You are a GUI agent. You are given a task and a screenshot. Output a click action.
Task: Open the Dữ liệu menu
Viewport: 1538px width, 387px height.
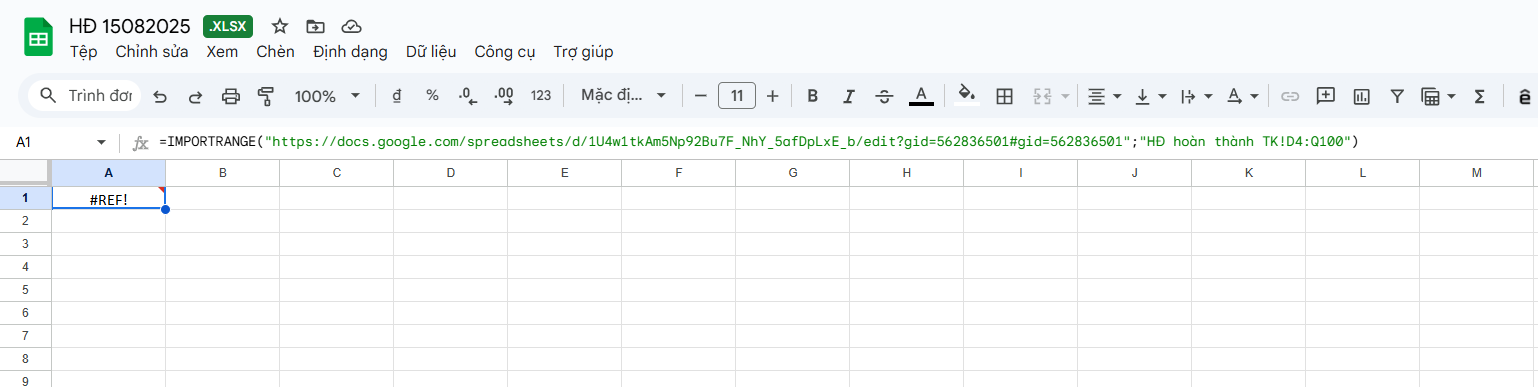coord(431,52)
